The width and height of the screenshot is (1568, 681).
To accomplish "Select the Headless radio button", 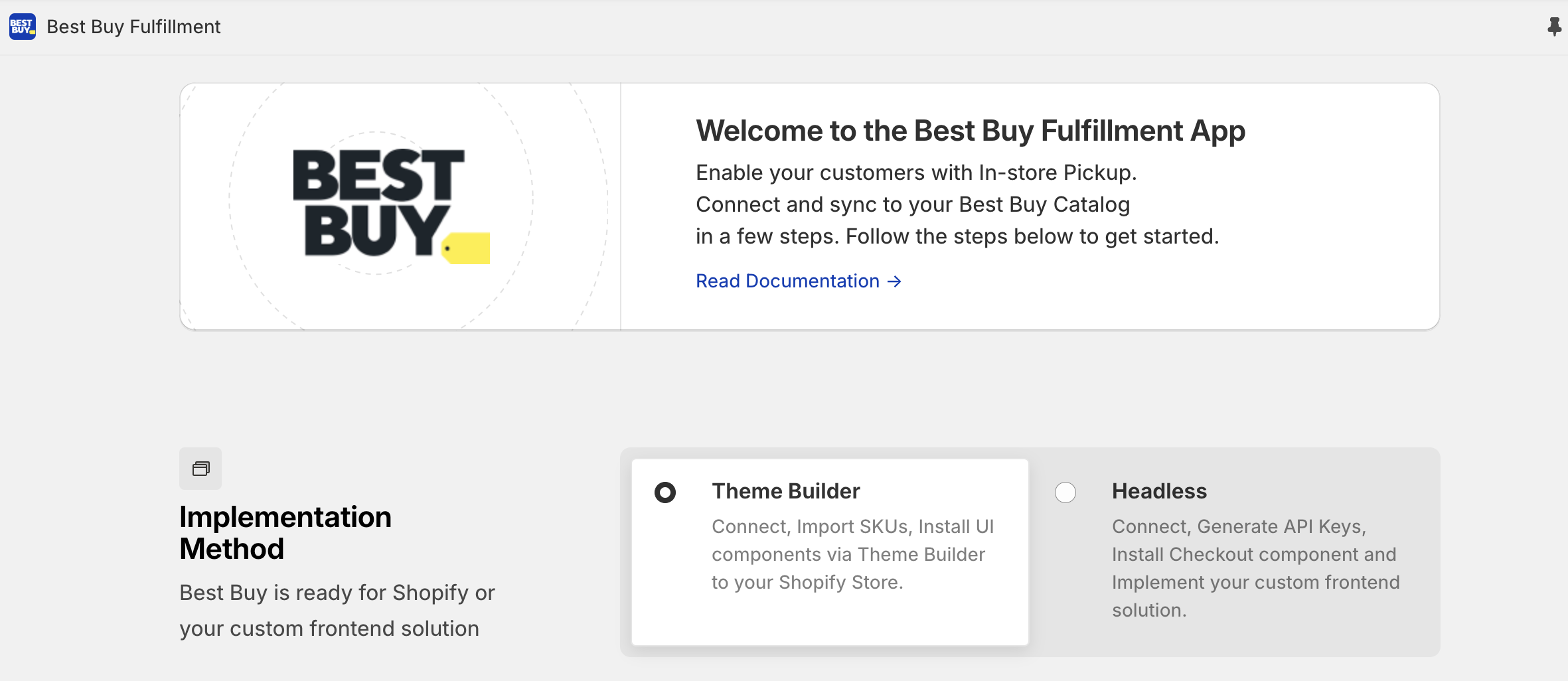I will (x=1065, y=492).
